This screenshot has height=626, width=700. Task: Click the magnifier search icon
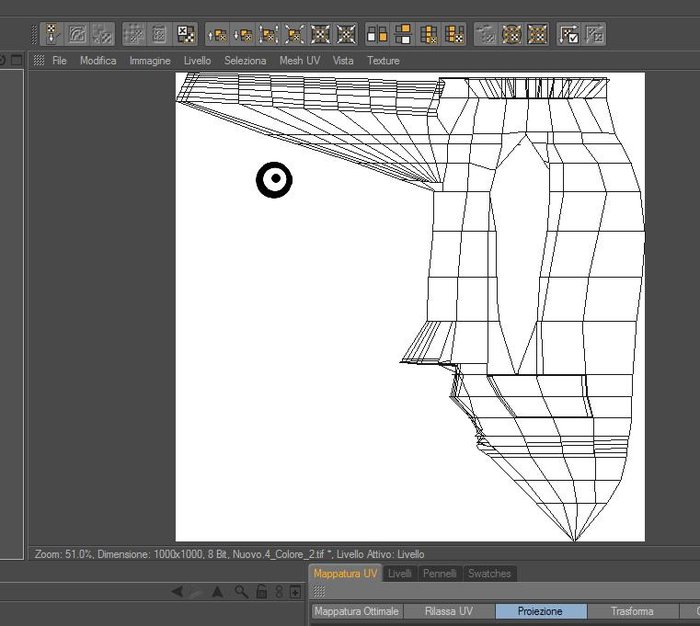click(242, 592)
